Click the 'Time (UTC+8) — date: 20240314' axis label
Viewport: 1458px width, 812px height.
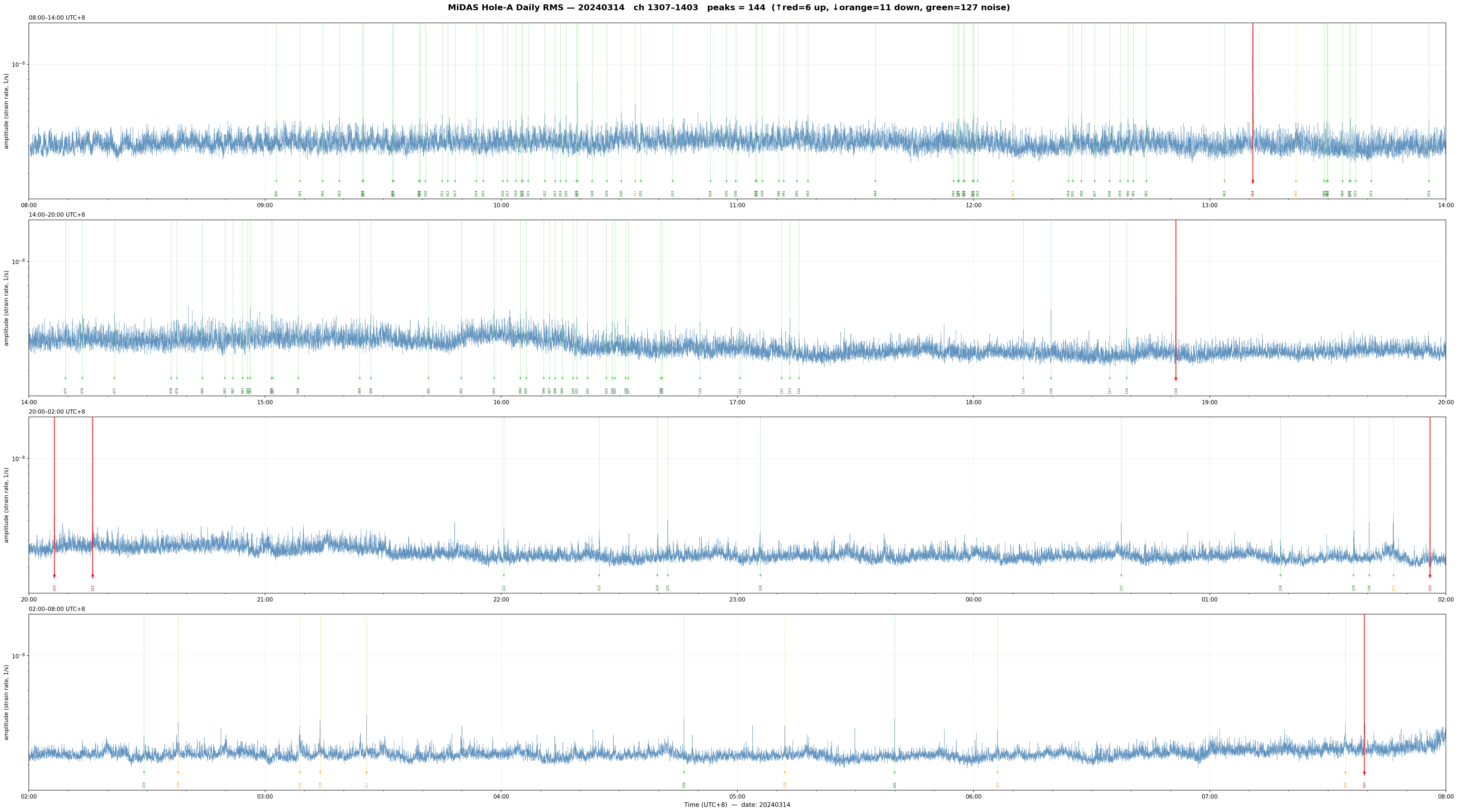(737, 805)
